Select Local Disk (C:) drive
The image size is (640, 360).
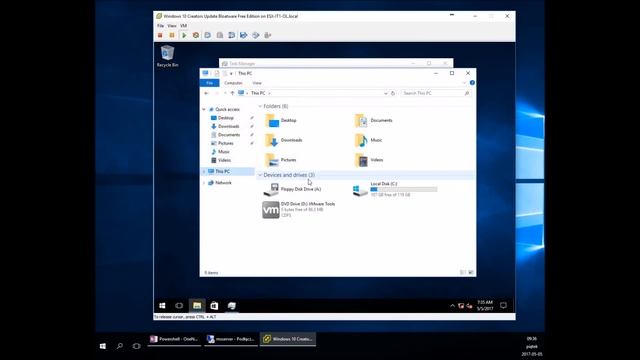(x=395, y=189)
